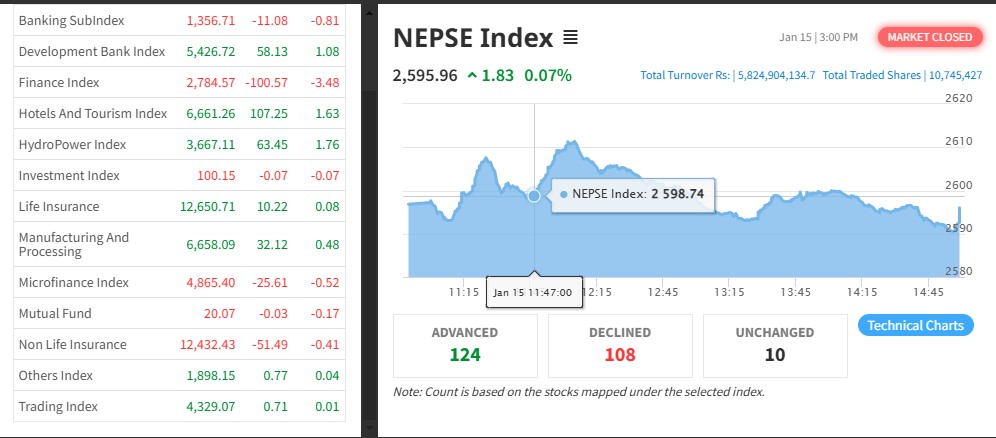Select the Trading Index row

[x=58, y=406]
